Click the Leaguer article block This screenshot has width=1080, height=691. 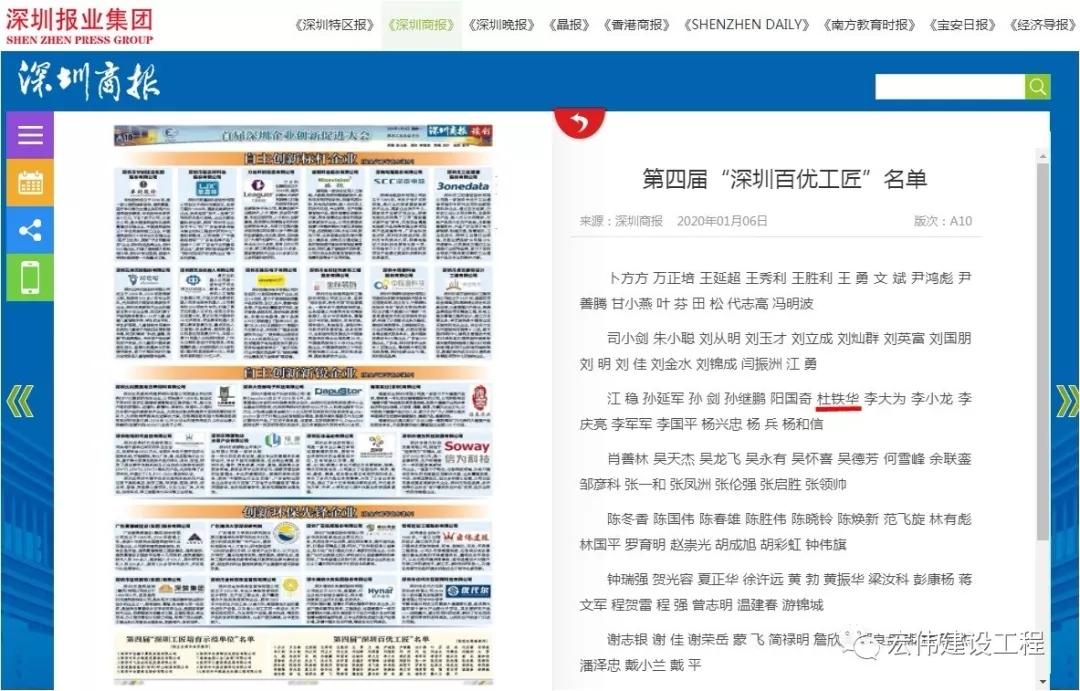(x=271, y=216)
